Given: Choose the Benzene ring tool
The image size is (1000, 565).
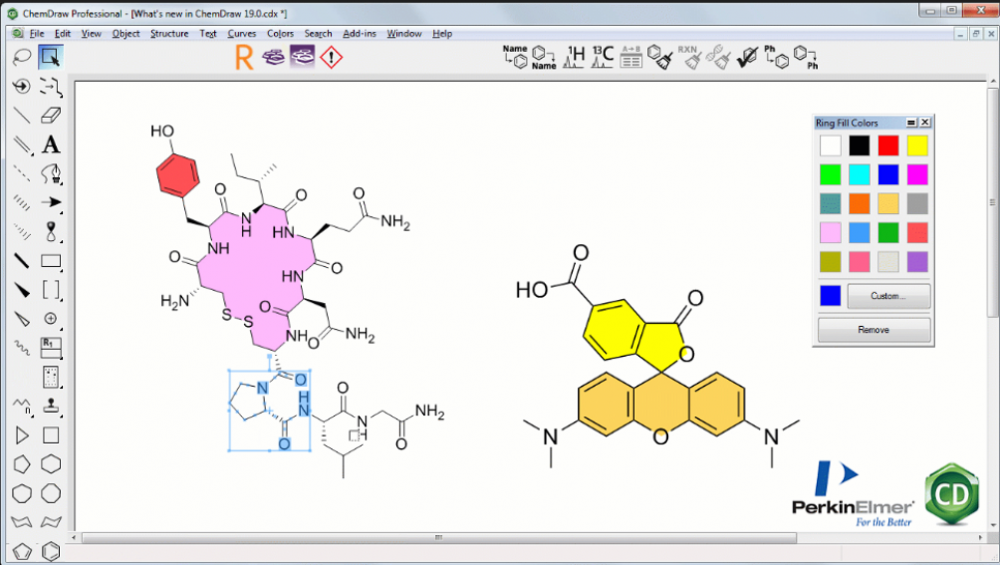Looking at the screenshot, I should (x=51, y=551).
